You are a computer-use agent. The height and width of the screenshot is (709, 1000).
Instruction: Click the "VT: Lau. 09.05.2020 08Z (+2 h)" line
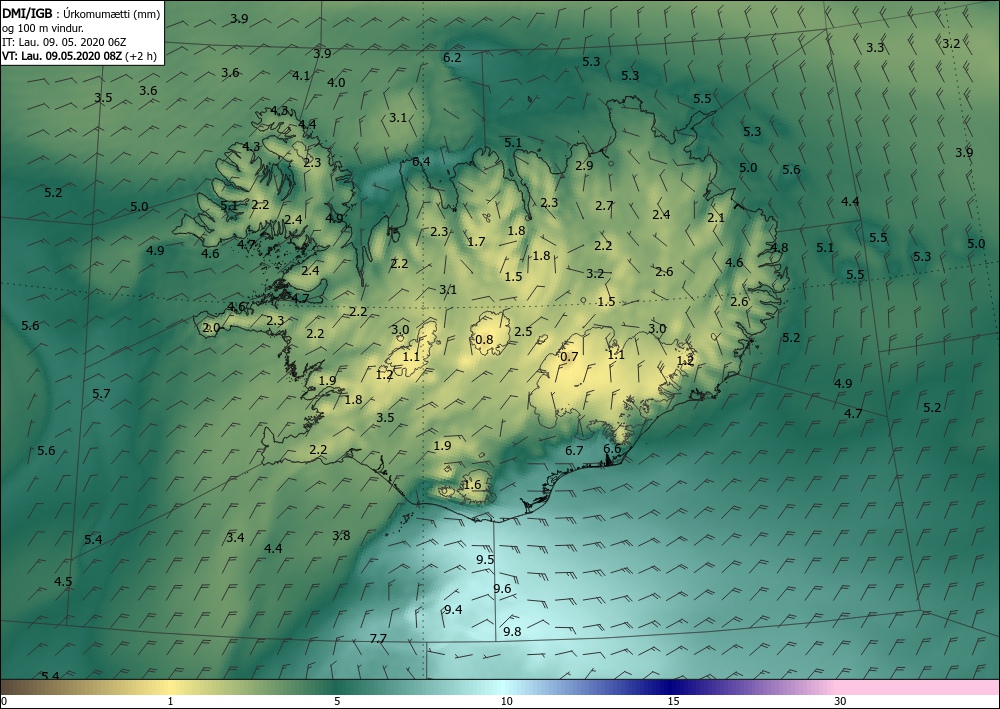point(80,56)
